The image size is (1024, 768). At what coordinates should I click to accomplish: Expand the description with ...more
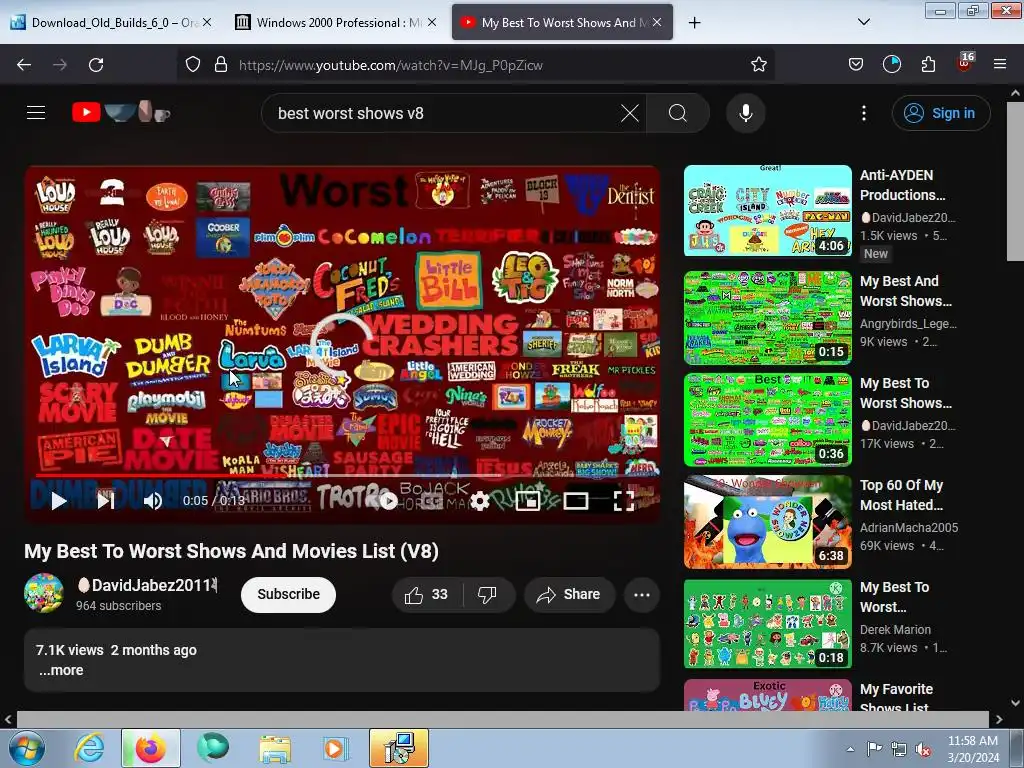click(x=61, y=670)
